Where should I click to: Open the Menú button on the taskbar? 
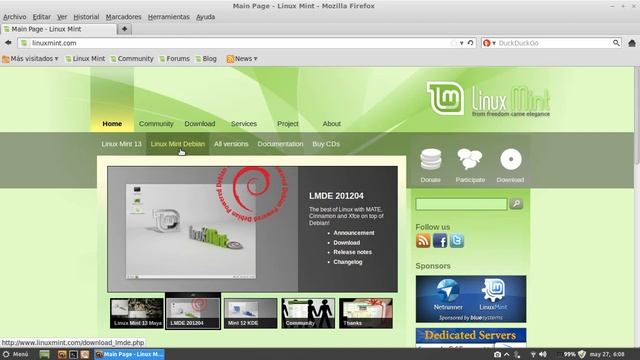tap(16, 354)
